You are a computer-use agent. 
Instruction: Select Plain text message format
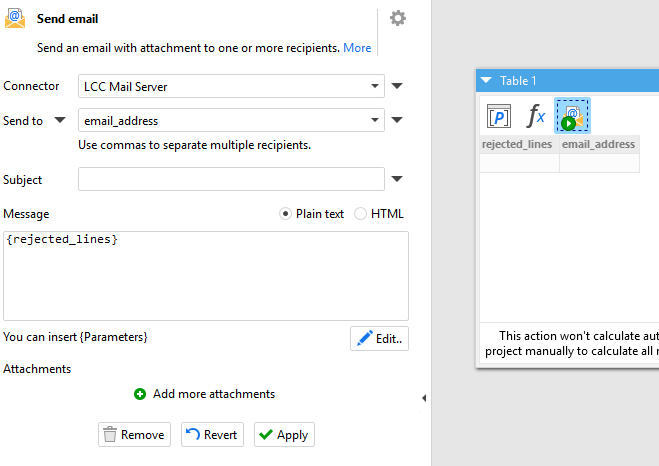tap(286, 214)
